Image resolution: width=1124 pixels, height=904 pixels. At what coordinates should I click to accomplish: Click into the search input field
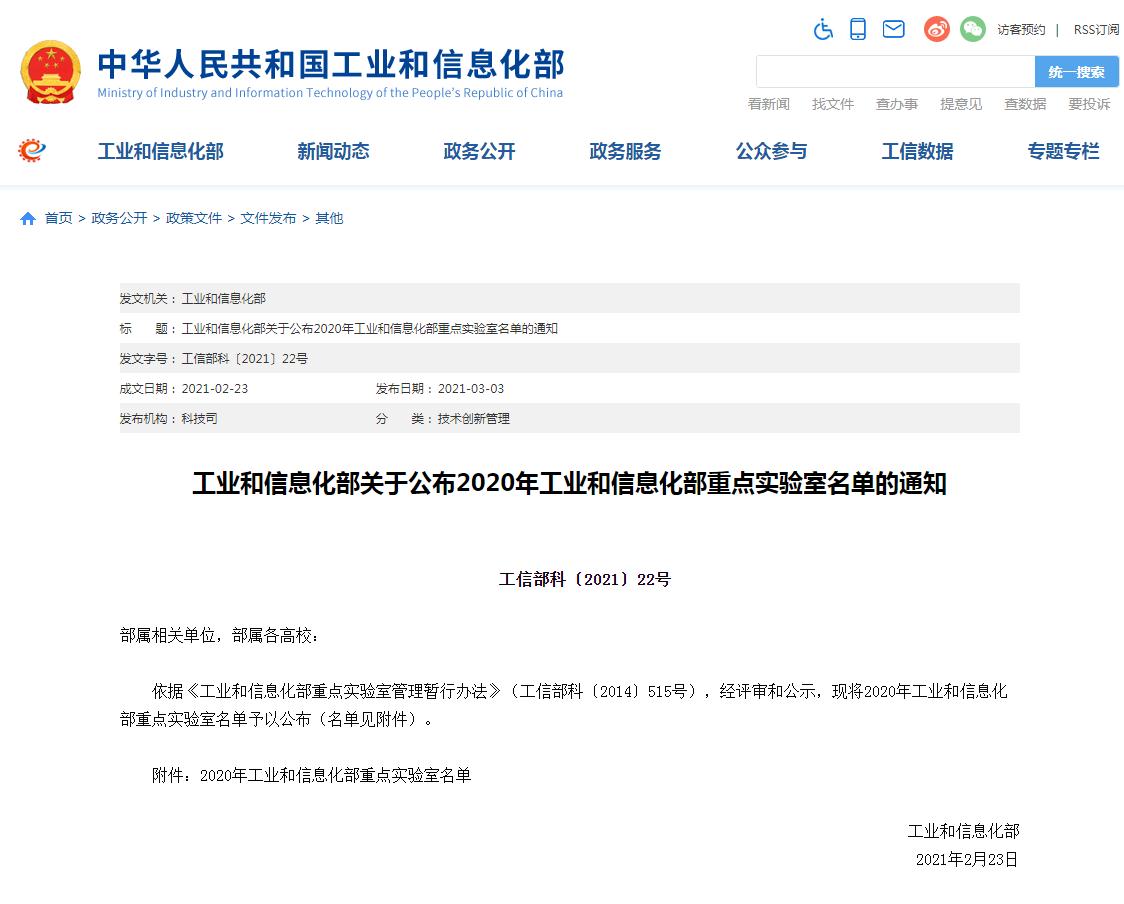click(895, 72)
